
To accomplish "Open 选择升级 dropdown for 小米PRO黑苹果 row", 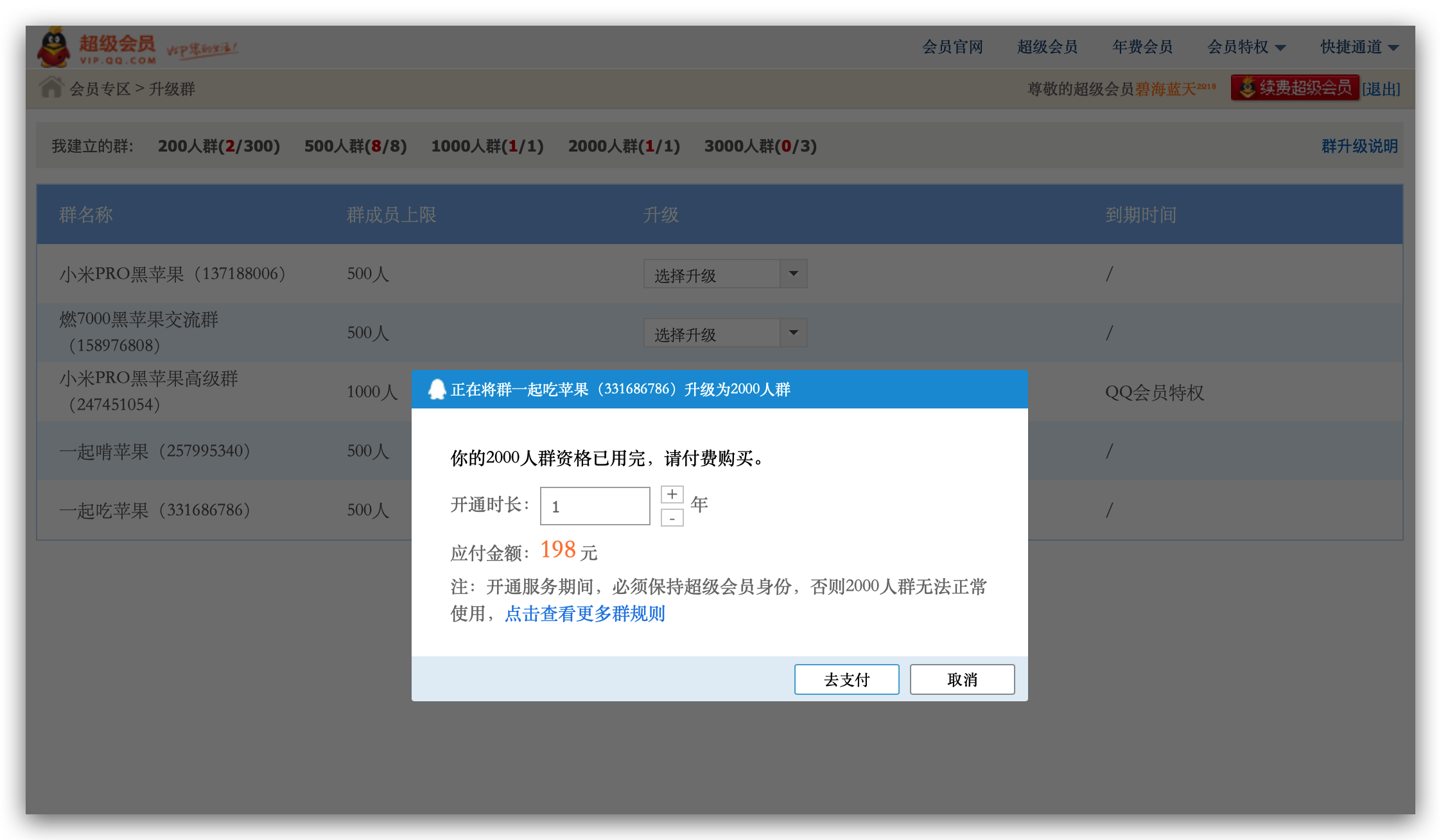I will [725, 274].
